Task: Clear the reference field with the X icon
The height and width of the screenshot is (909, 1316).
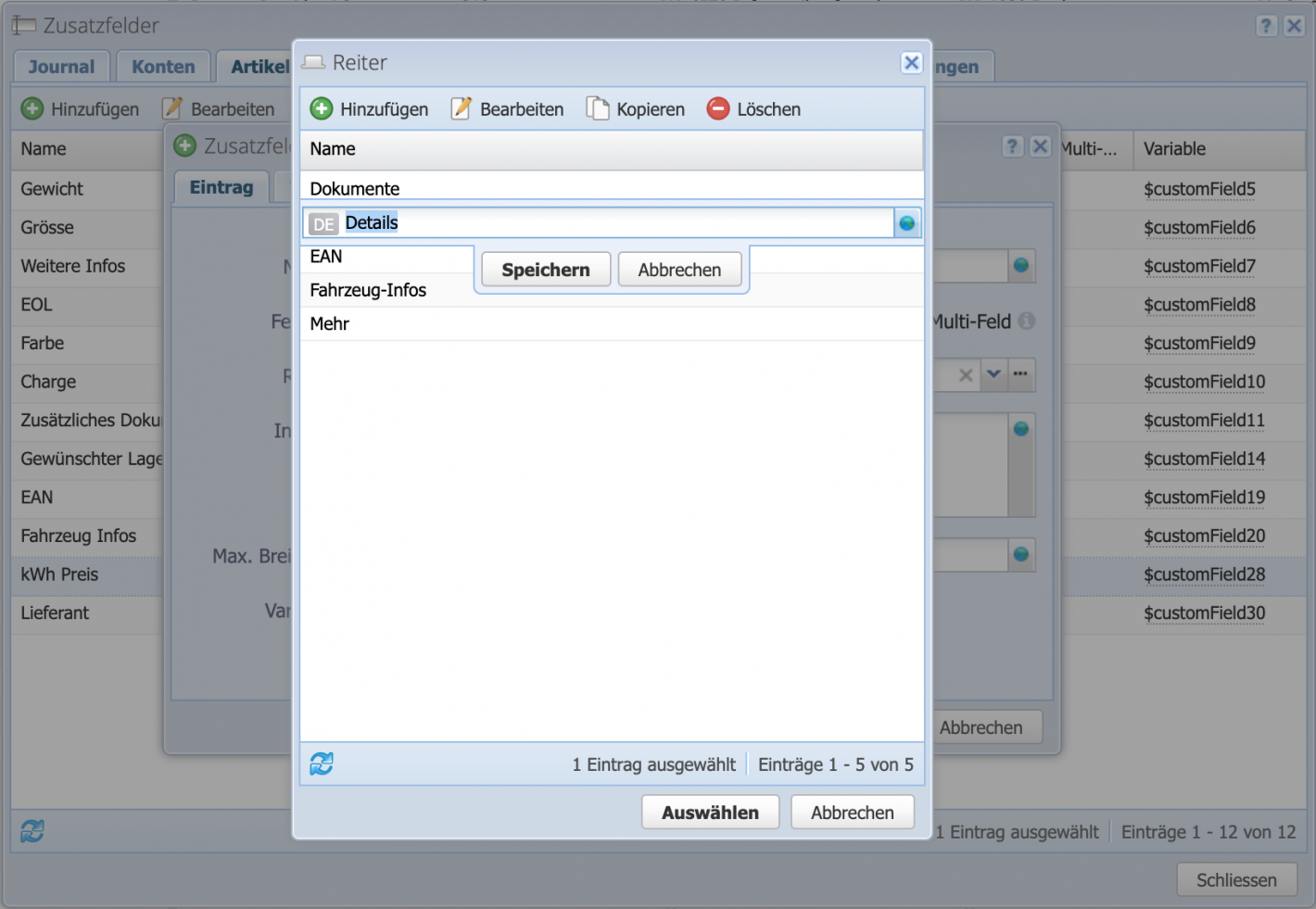Action: pyautogui.click(x=966, y=374)
